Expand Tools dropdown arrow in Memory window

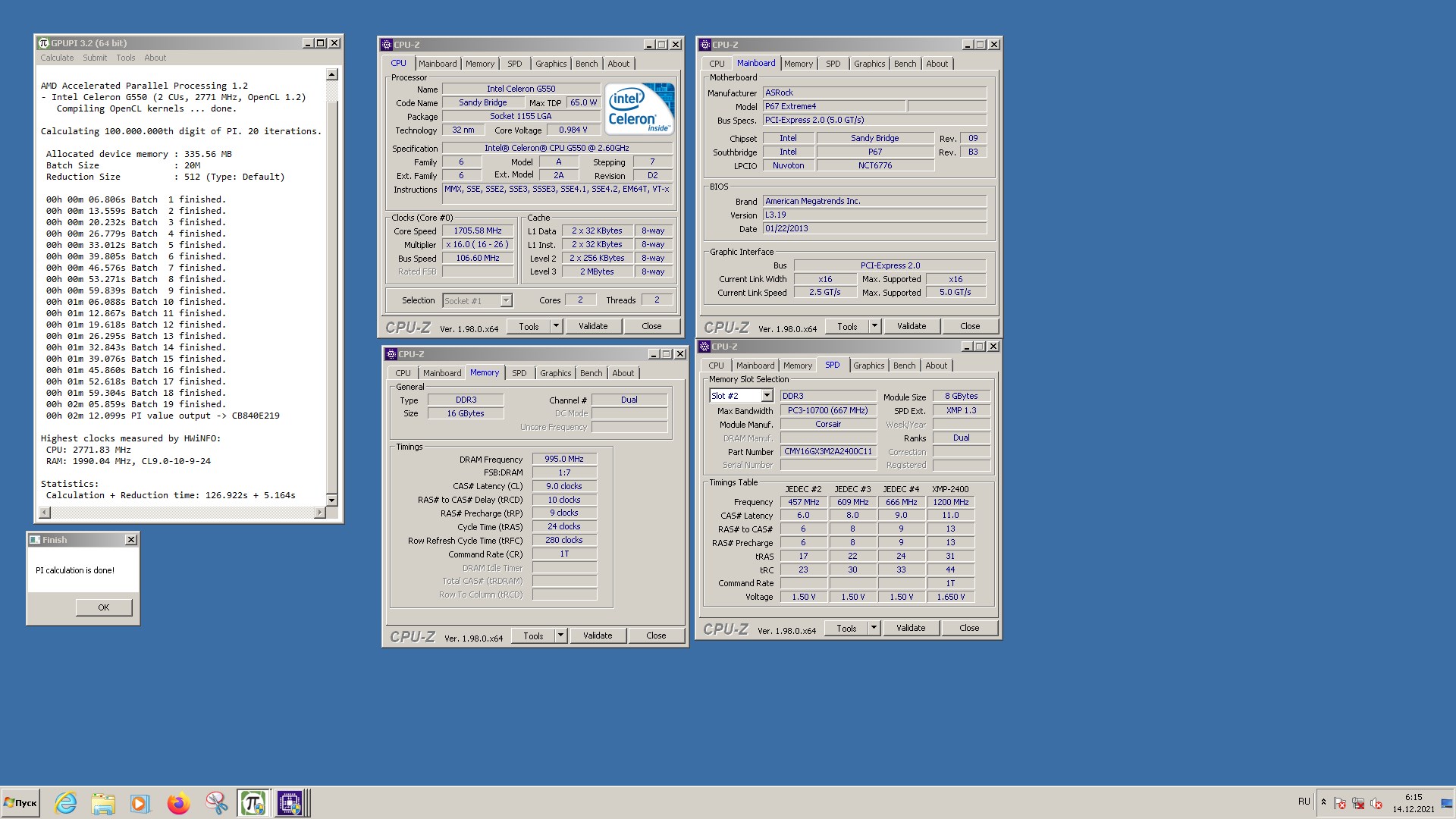click(x=560, y=635)
